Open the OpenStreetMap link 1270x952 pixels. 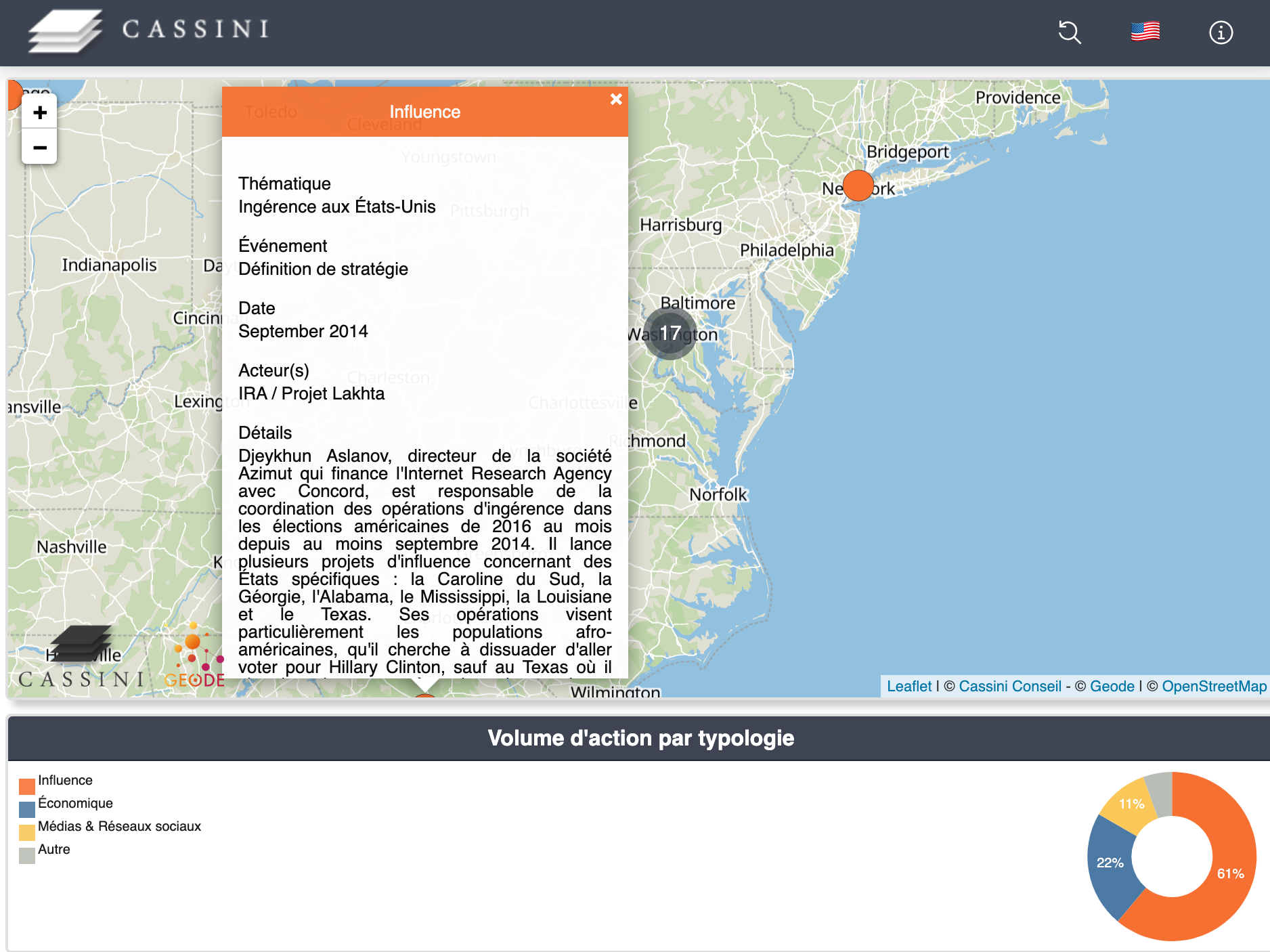pos(1213,686)
